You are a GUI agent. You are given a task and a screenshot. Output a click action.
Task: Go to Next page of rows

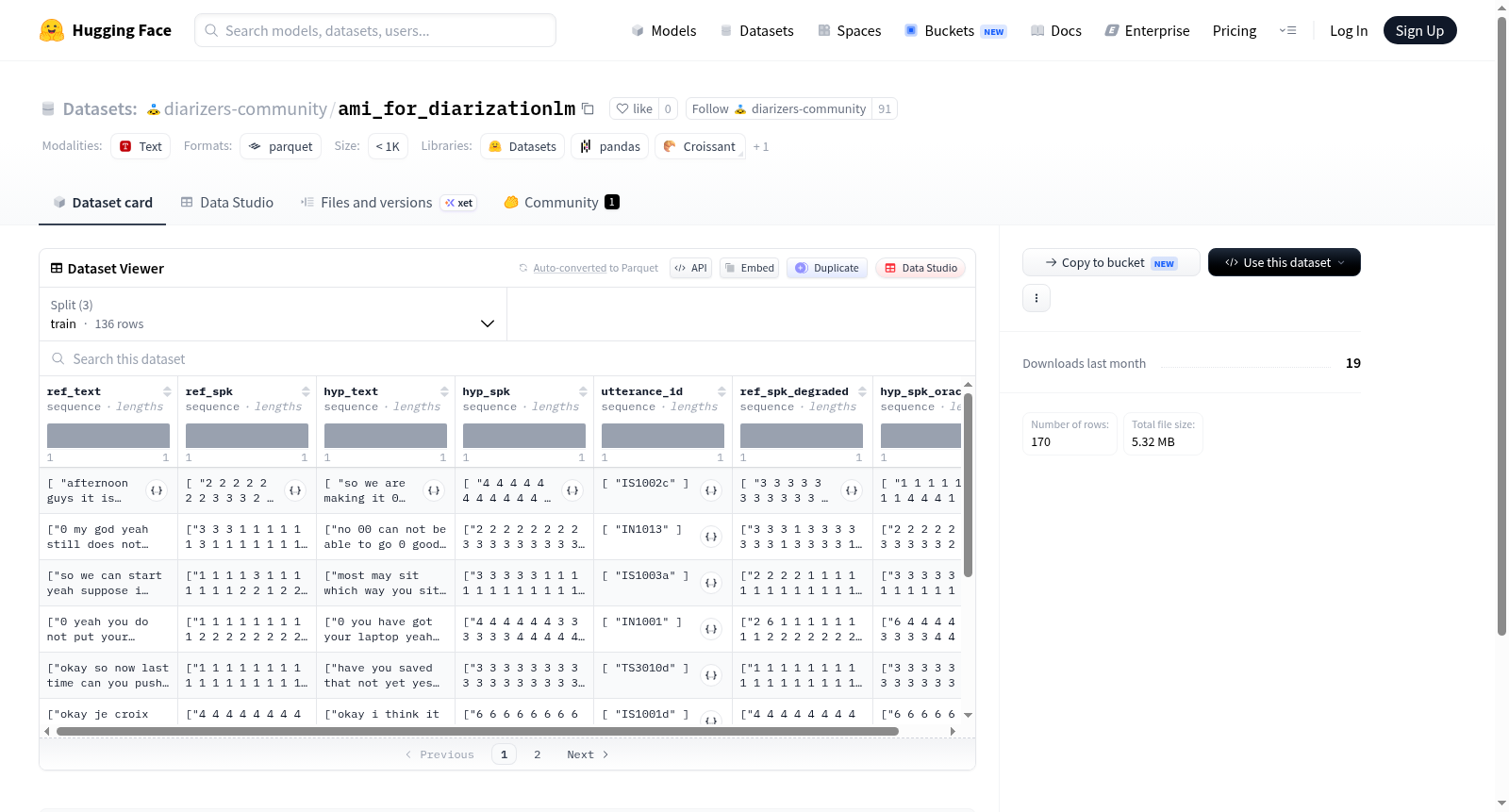[x=588, y=754]
